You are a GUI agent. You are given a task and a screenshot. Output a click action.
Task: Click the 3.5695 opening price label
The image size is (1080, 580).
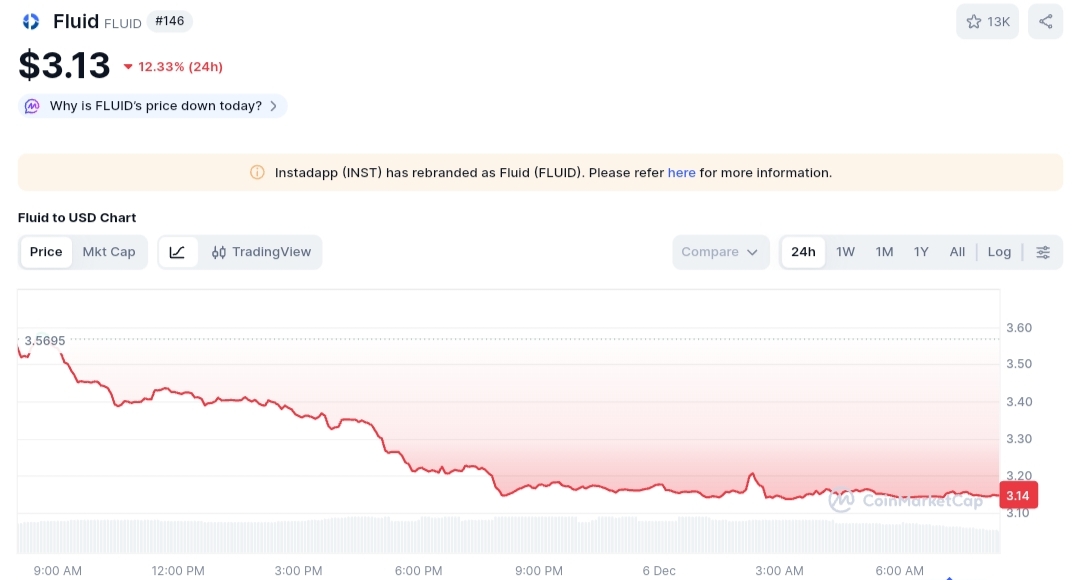45,340
